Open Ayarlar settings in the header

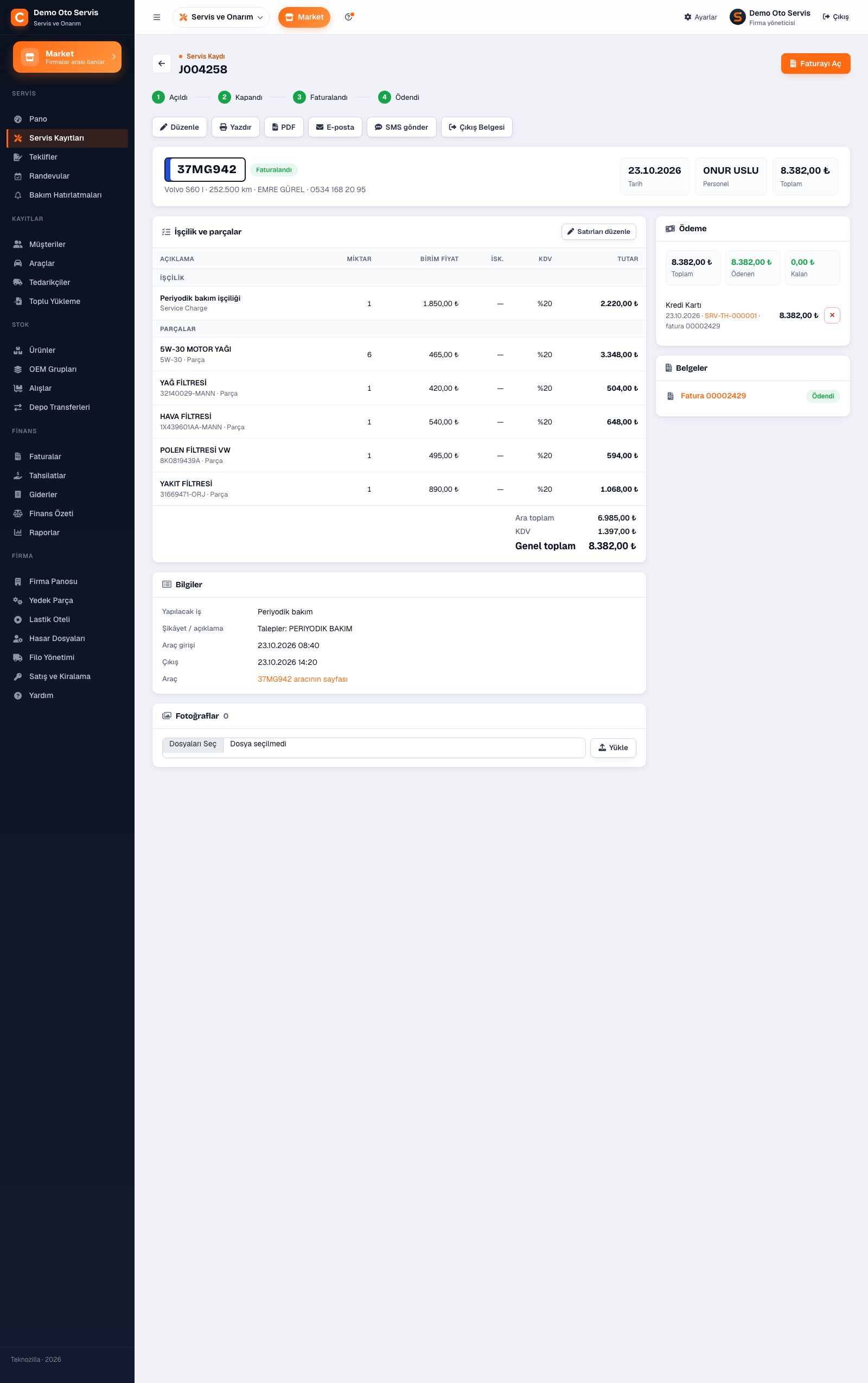coord(700,17)
